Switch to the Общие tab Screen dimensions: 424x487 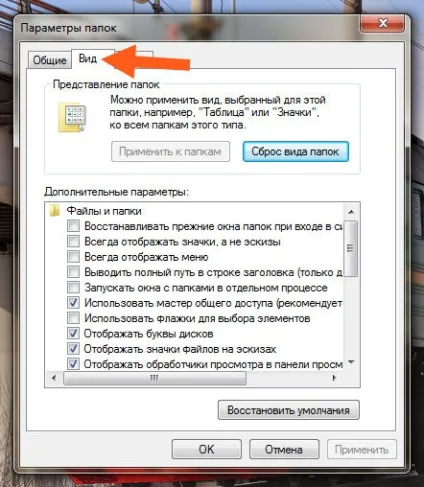(49, 60)
